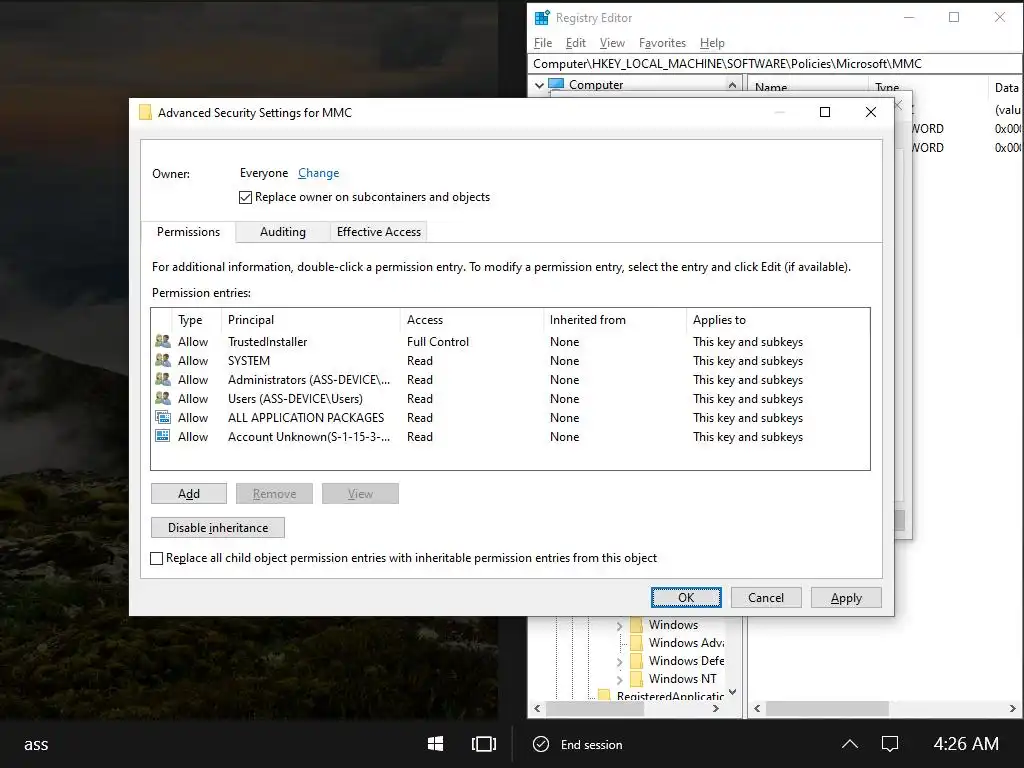Open Registry Editor Edit menu

pos(575,42)
